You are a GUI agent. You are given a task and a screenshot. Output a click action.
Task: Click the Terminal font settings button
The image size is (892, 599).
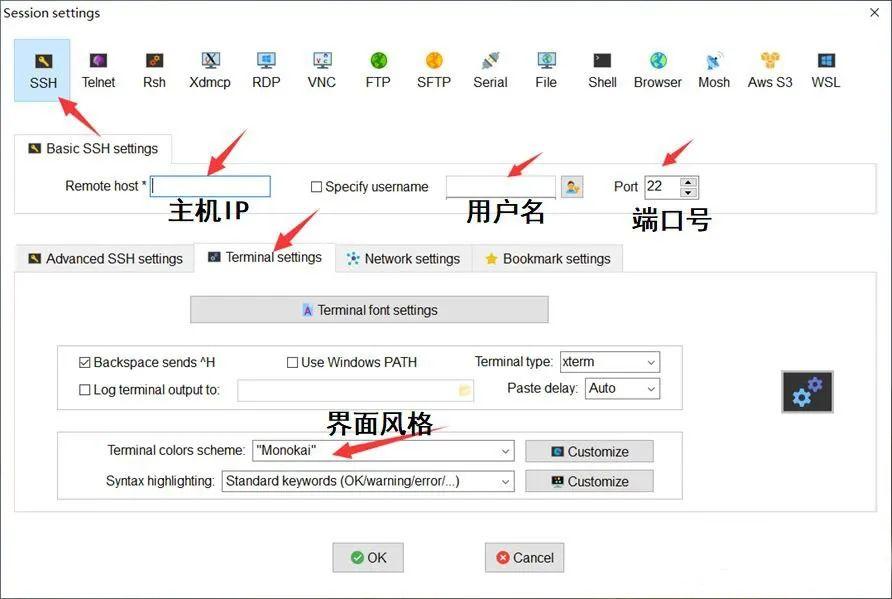368,309
